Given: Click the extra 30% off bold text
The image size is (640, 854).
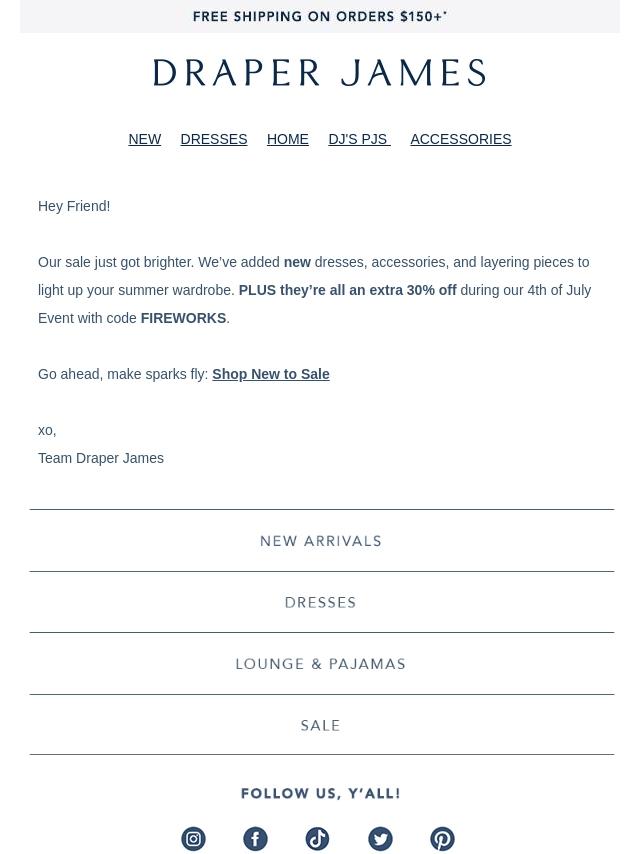Looking at the screenshot, I should [x=413, y=290].
